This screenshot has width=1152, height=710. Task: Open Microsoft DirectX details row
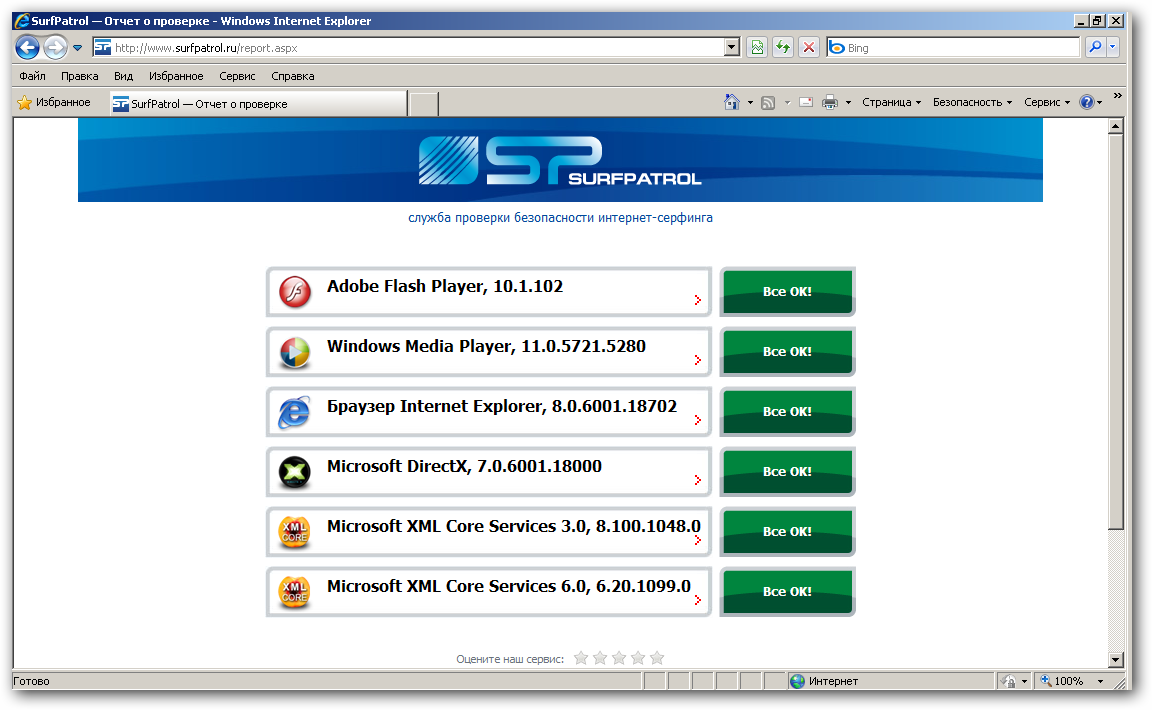(488, 472)
